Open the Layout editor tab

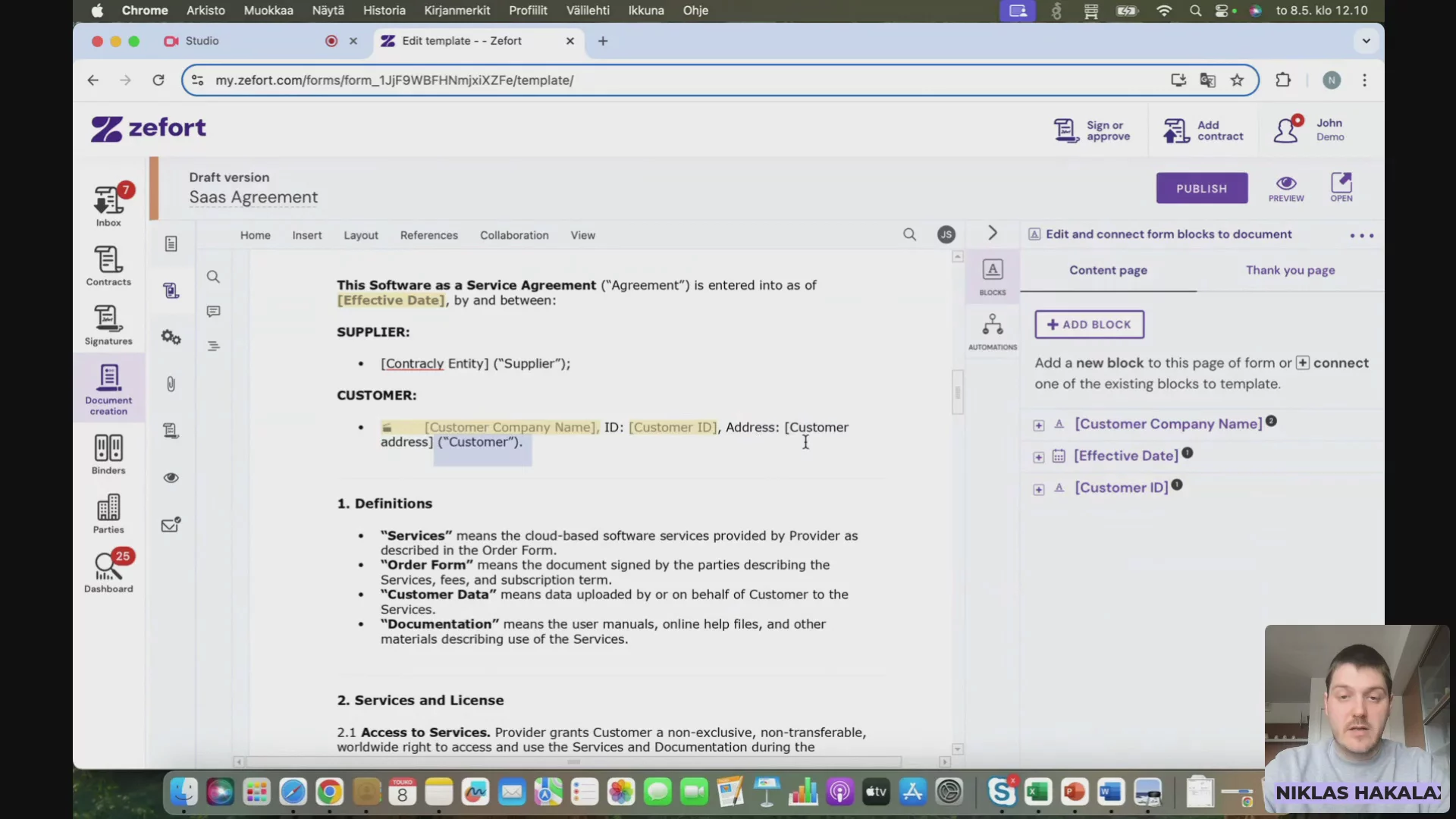(x=361, y=236)
